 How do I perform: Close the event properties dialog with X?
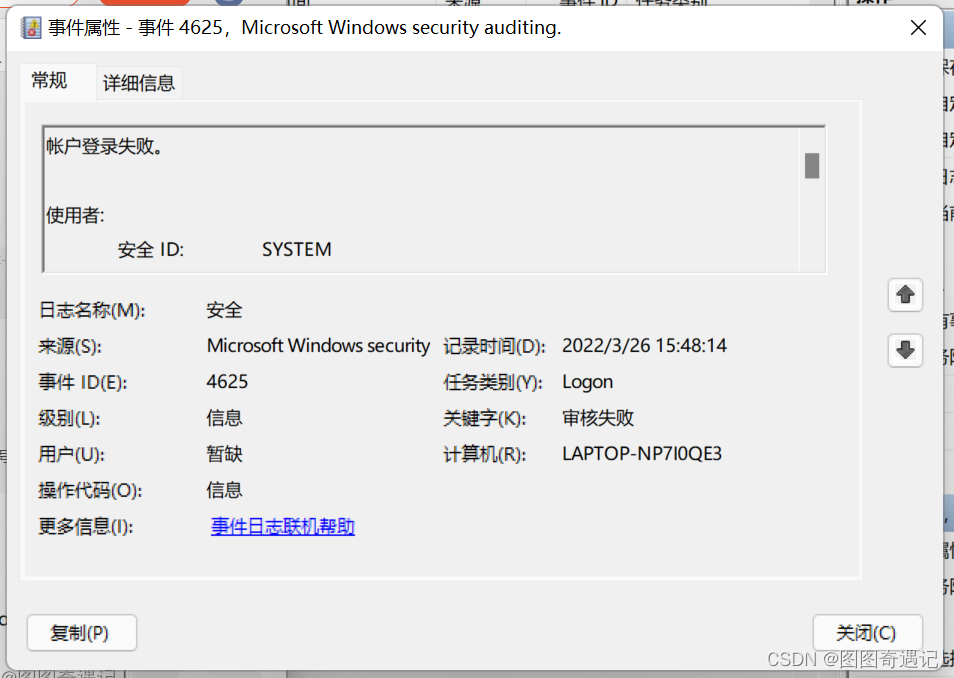[x=918, y=28]
